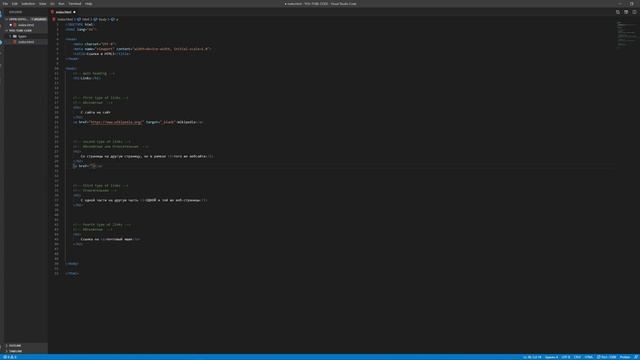The image size is (640, 360).
Task: Place cursor inside empty href quotes
Action: 94,166
